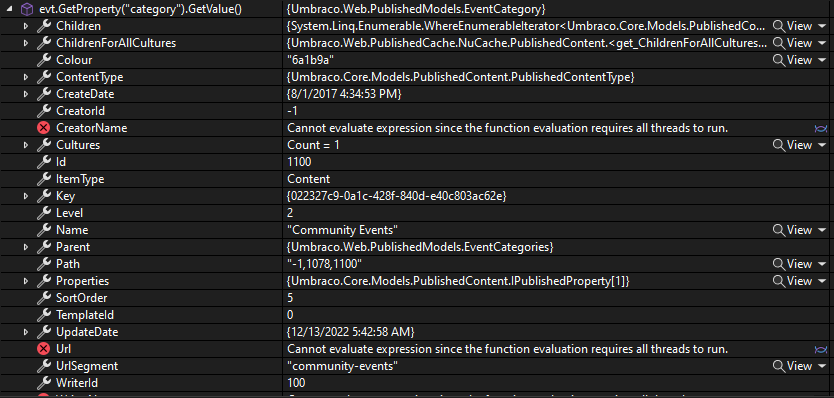Viewport: 834px width, 398px height.
Task: Click the red error icon beside CreatorName
Action: [44, 128]
